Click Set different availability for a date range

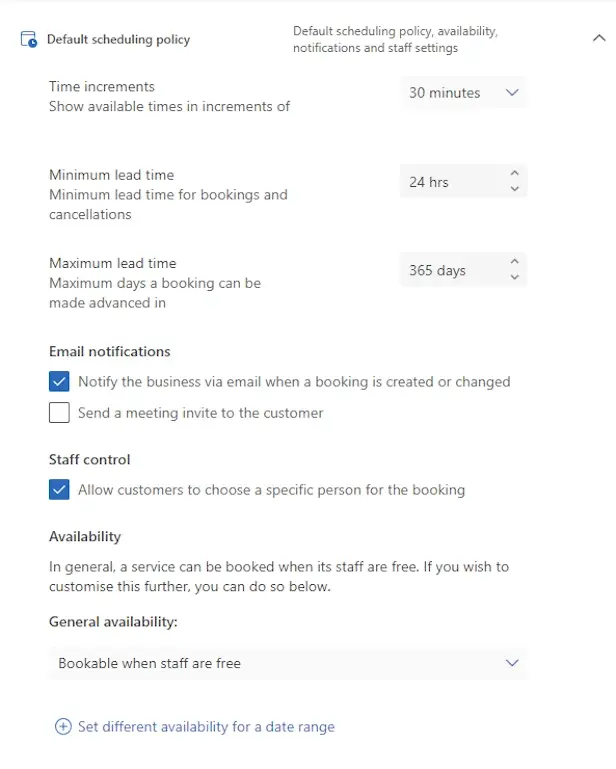coord(206,727)
